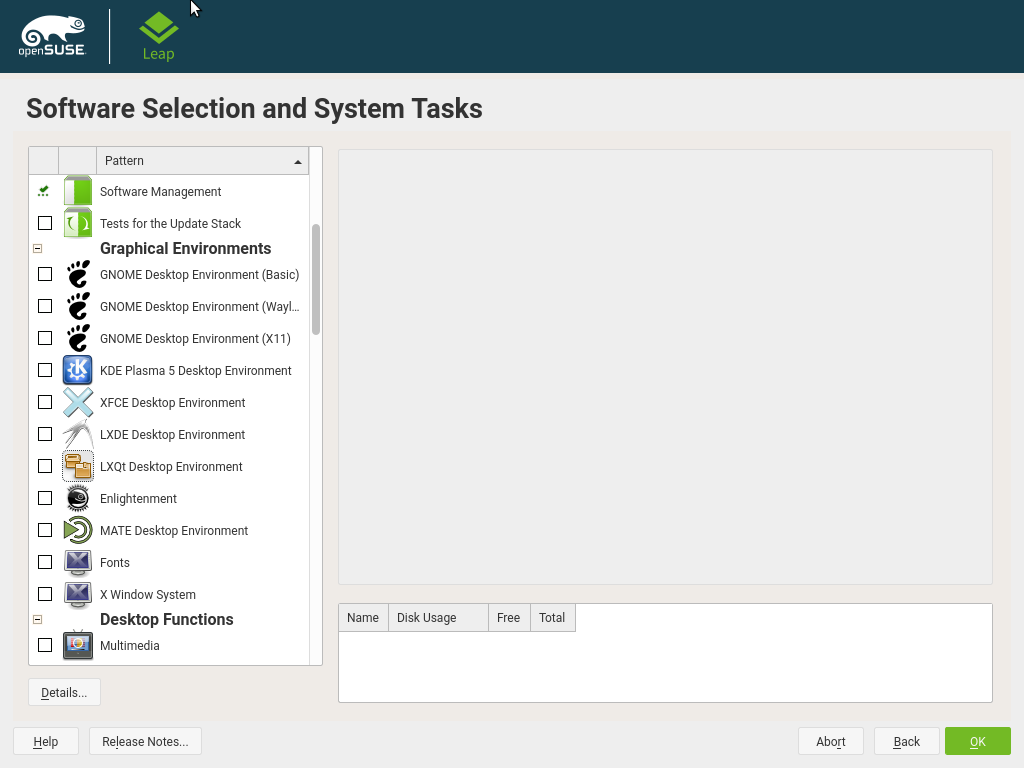Select the MATE Desktop Environment label
This screenshot has width=1024, height=768.
tap(174, 530)
